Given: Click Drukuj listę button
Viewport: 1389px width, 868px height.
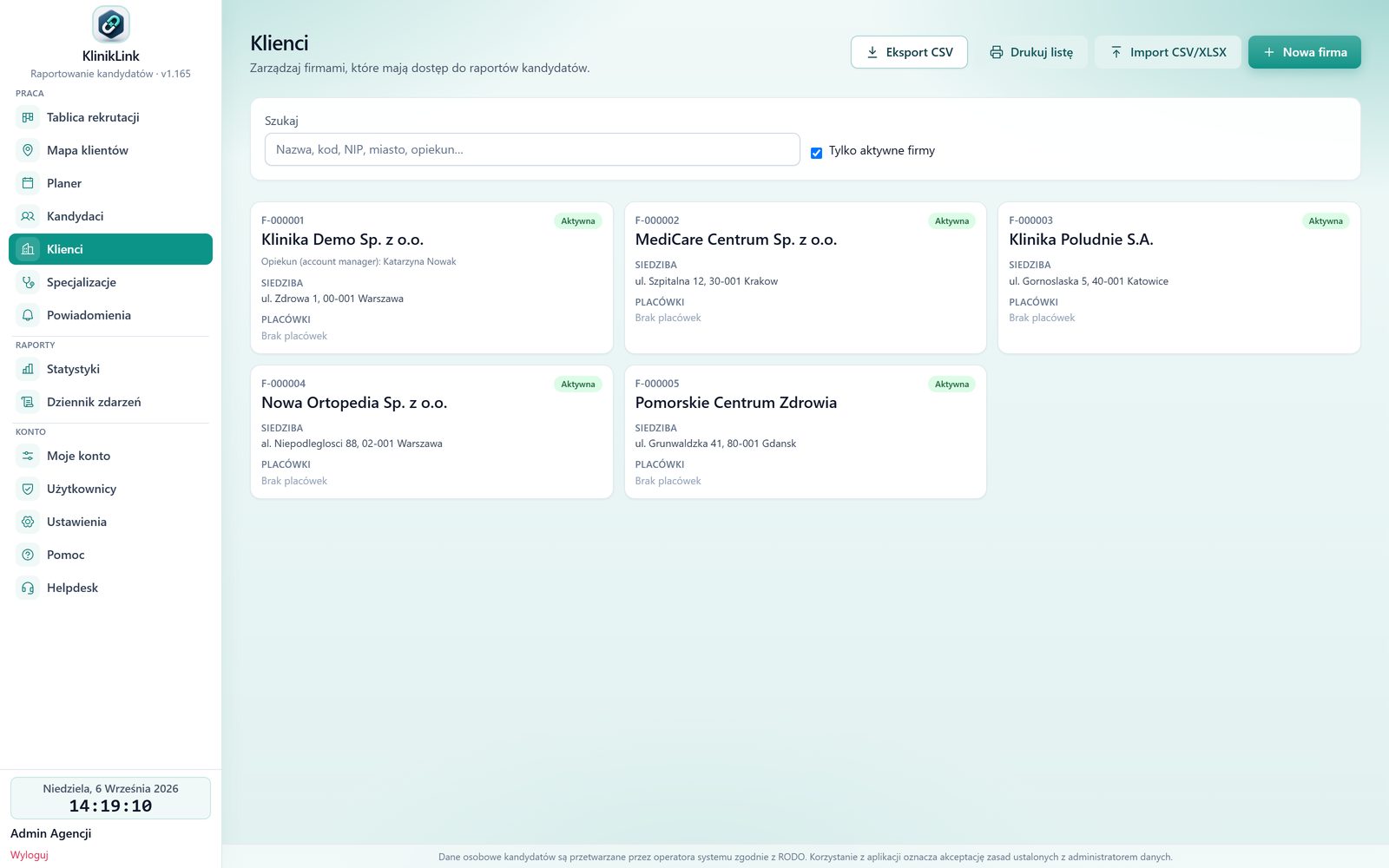Looking at the screenshot, I should tap(1031, 52).
